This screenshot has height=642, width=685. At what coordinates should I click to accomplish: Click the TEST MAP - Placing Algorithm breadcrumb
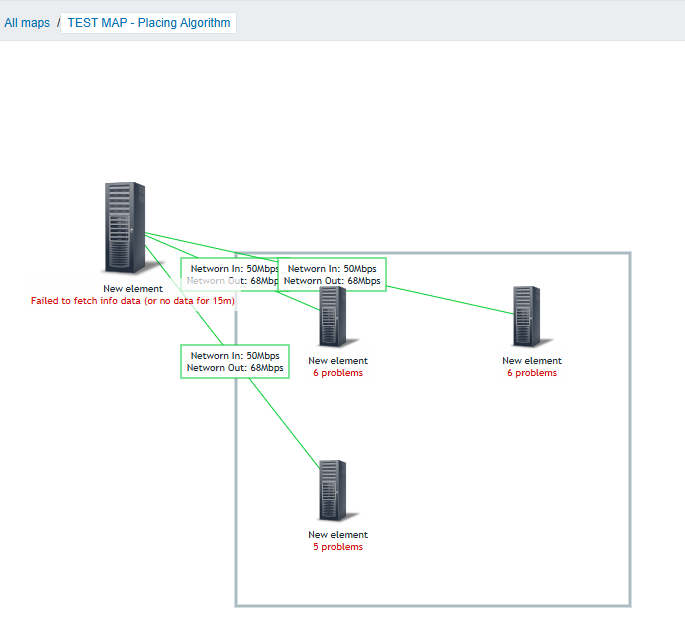pyautogui.click(x=148, y=23)
